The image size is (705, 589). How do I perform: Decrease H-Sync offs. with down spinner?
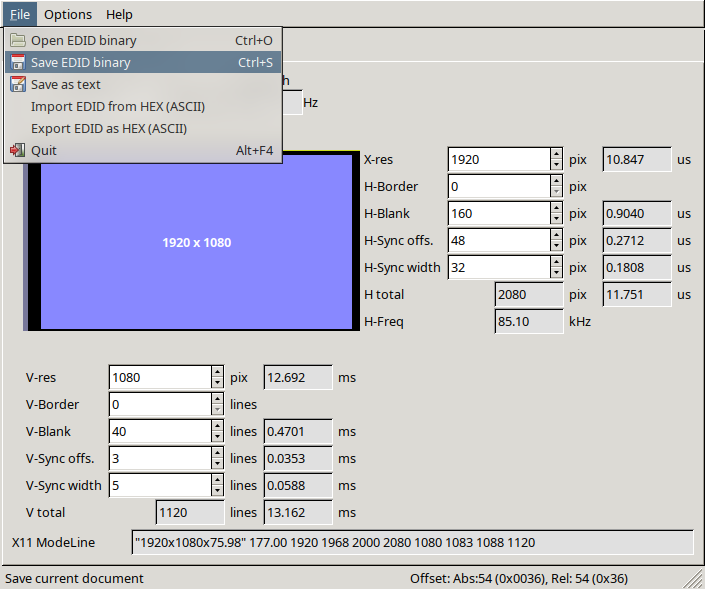click(557, 246)
